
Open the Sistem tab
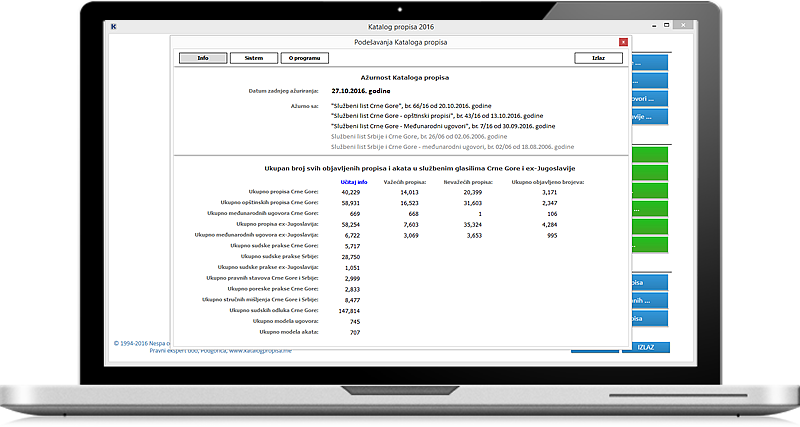click(x=254, y=58)
